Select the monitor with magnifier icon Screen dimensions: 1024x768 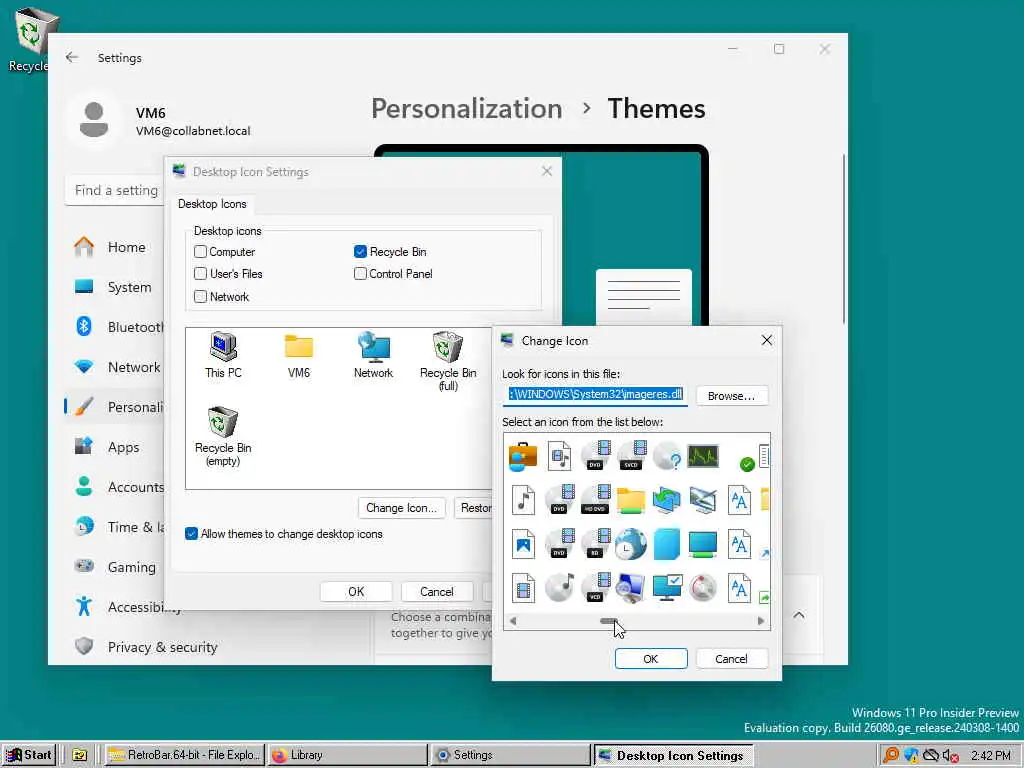[630, 588]
